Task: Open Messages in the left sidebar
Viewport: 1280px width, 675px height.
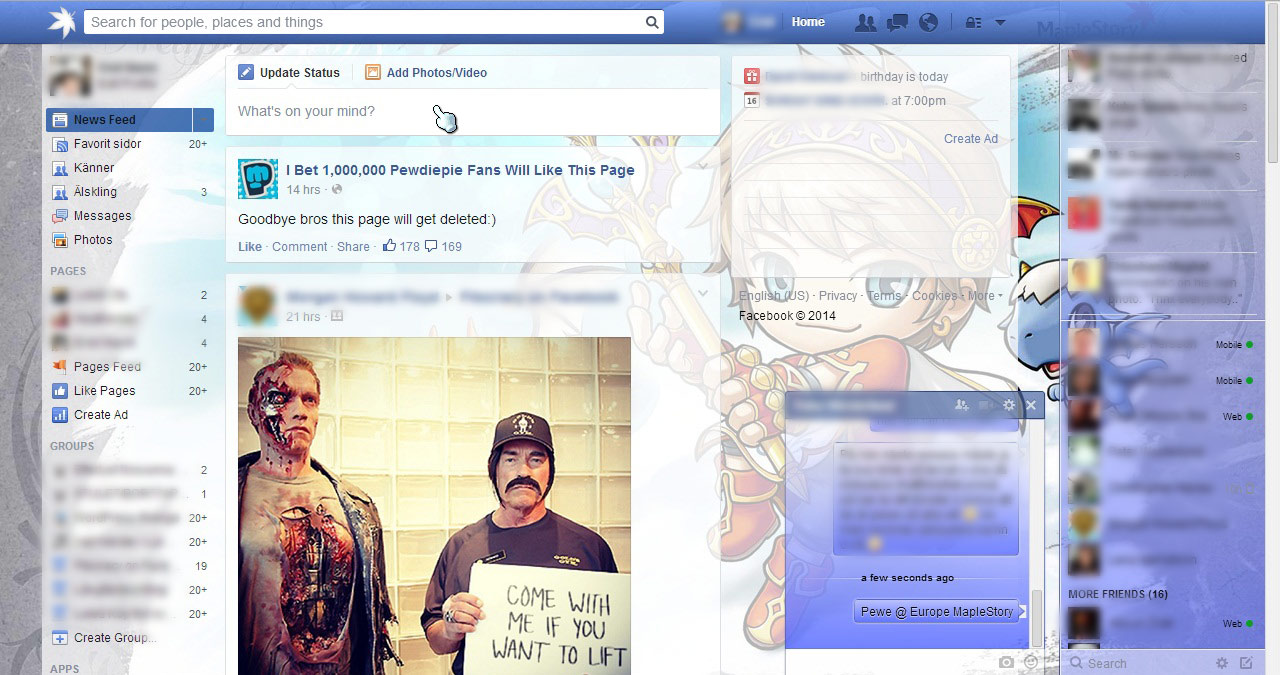Action: tap(102, 216)
